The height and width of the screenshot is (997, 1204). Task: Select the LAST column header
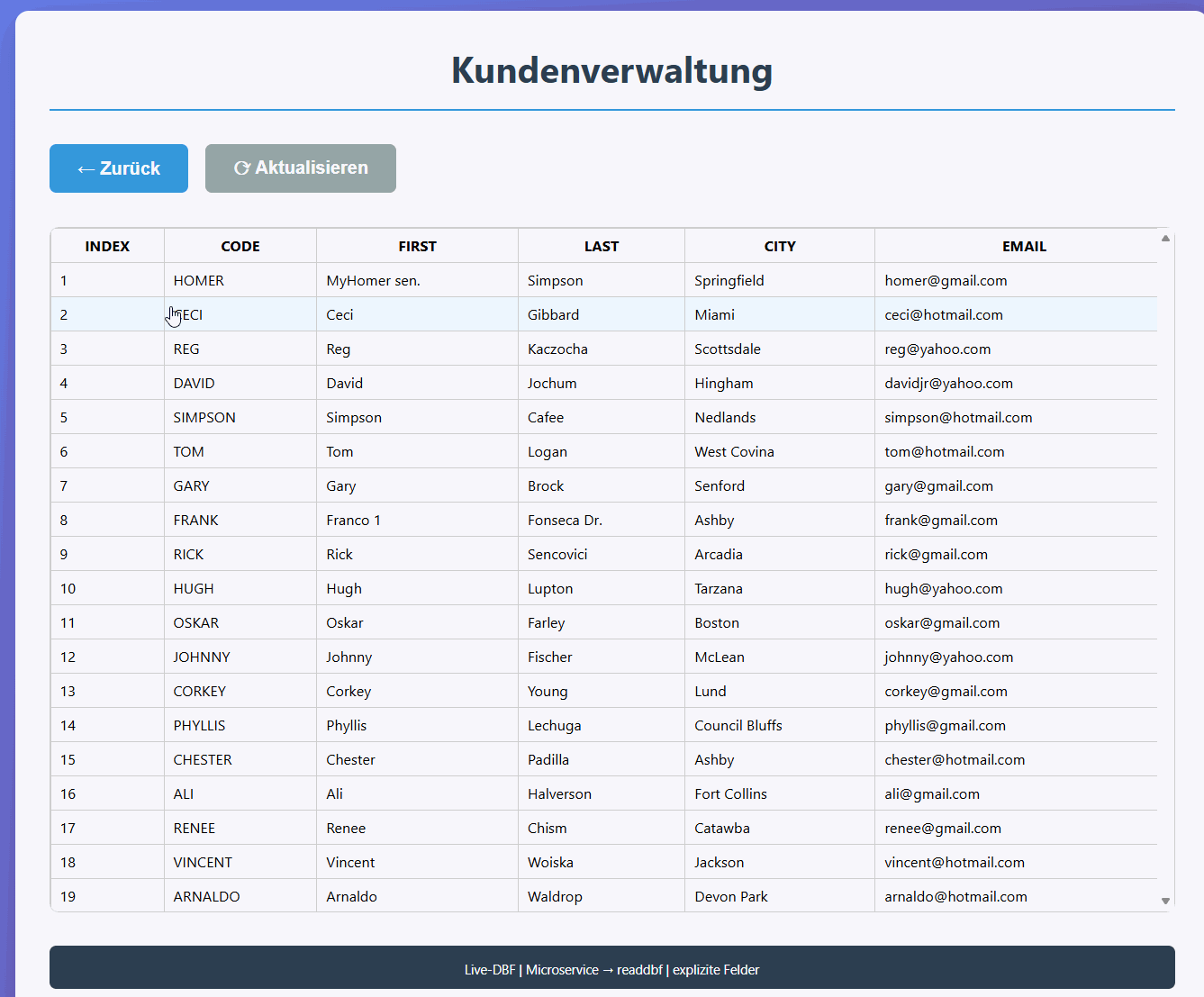[x=602, y=246]
